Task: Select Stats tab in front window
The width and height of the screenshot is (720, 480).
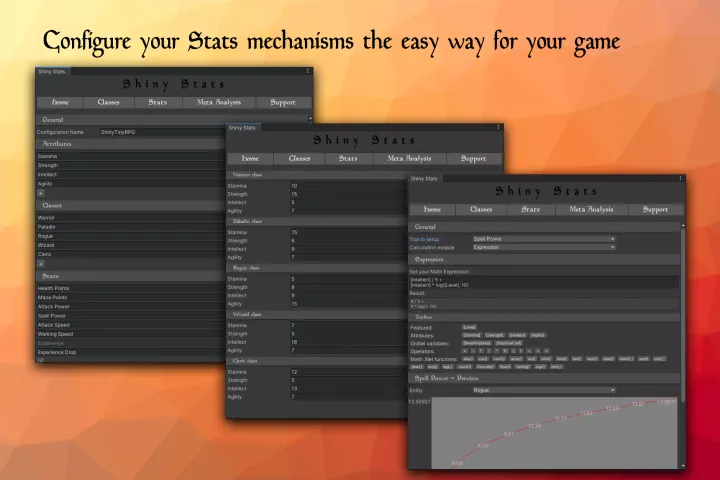Action: tap(530, 209)
